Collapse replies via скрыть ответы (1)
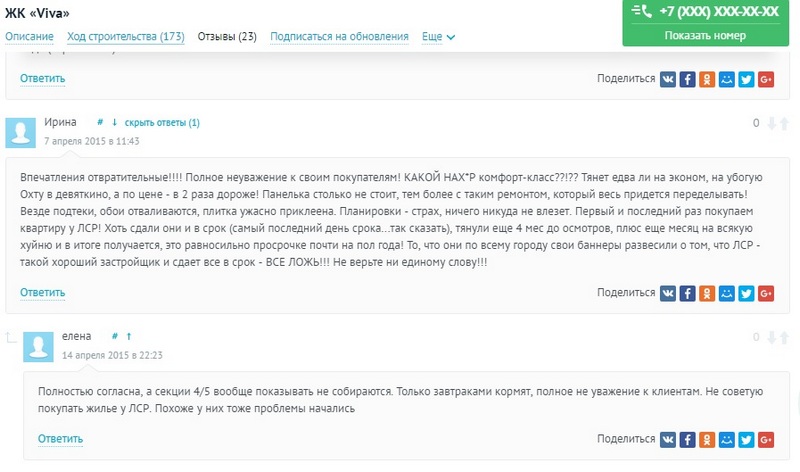The image size is (800, 472). 162,122
